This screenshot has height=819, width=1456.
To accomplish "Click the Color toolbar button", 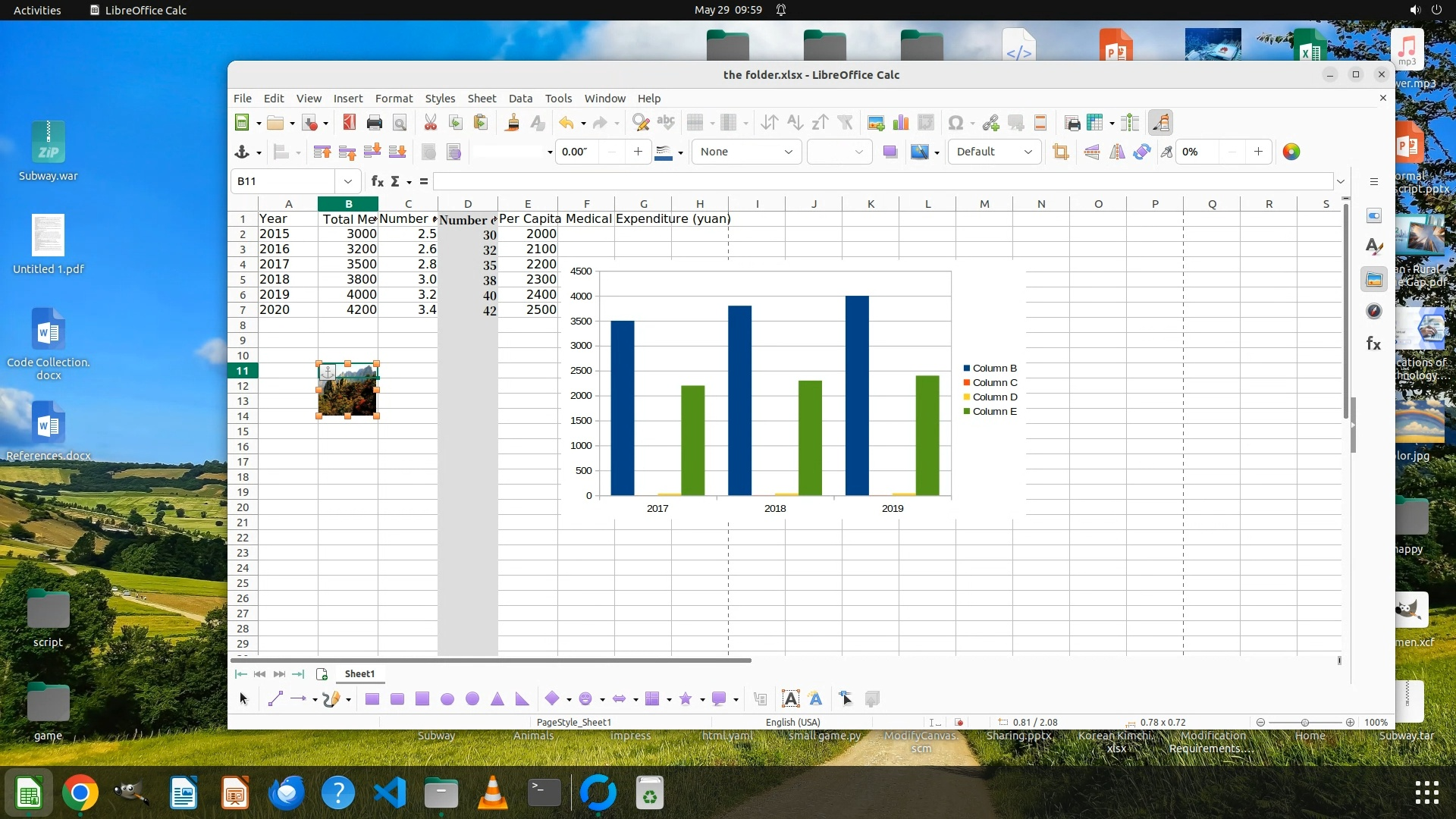I will tap(1291, 152).
